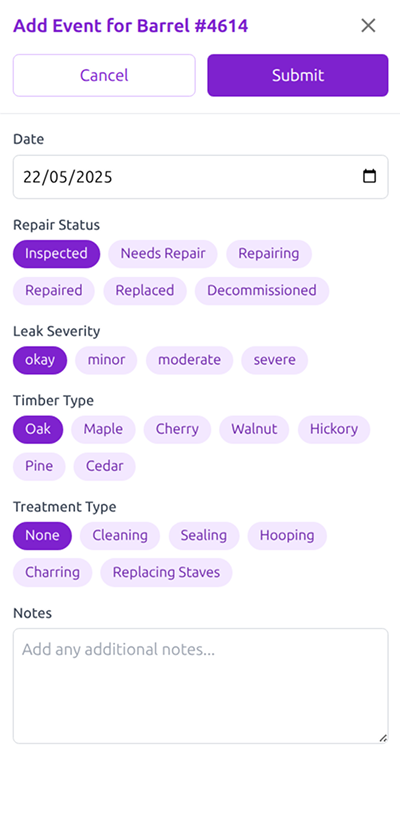This screenshot has width=401, height=821.
Task: Submit the barrel event
Action: pos(298,75)
